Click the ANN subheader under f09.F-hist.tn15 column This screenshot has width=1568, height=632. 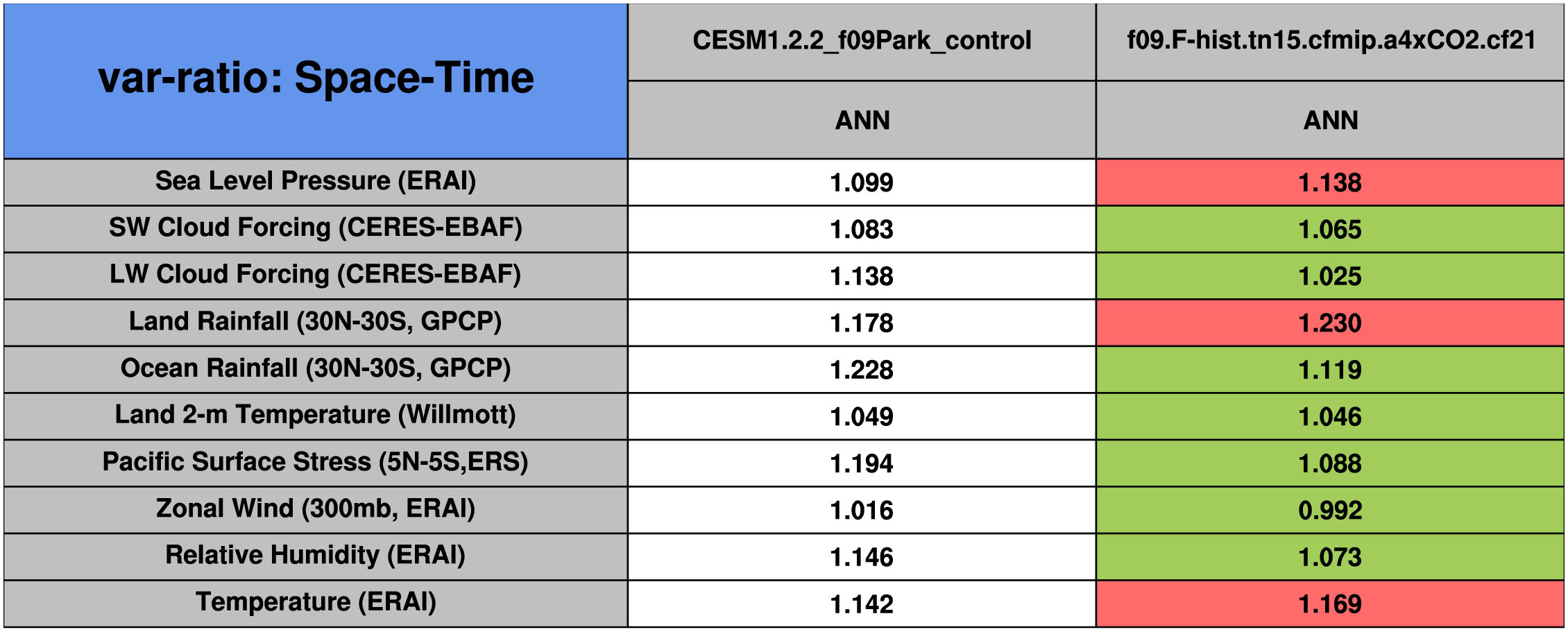(x=1330, y=121)
